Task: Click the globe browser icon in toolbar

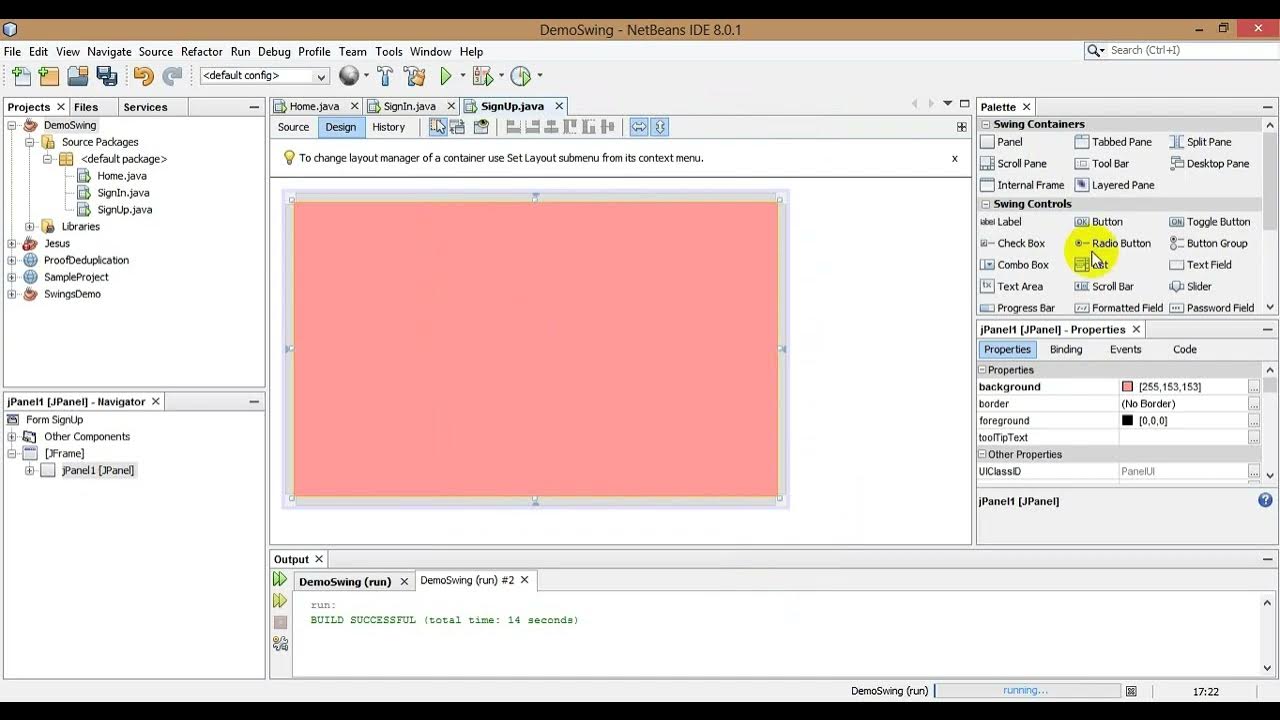Action: coord(349,76)
